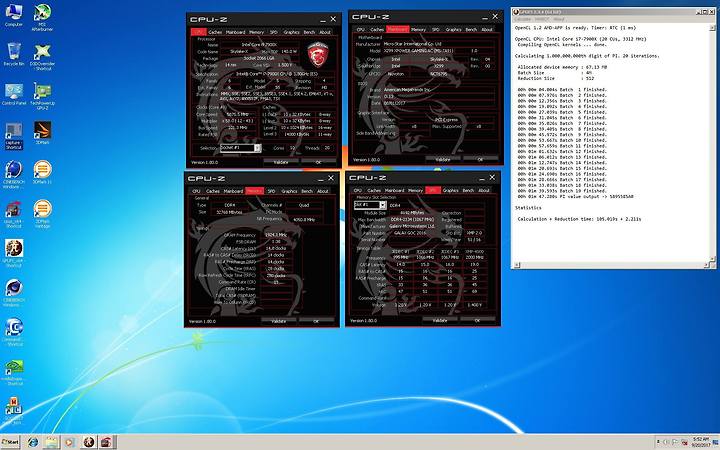
Task: Open About tab in CPU-Z CPU window
Action: [x=325, y=32]
